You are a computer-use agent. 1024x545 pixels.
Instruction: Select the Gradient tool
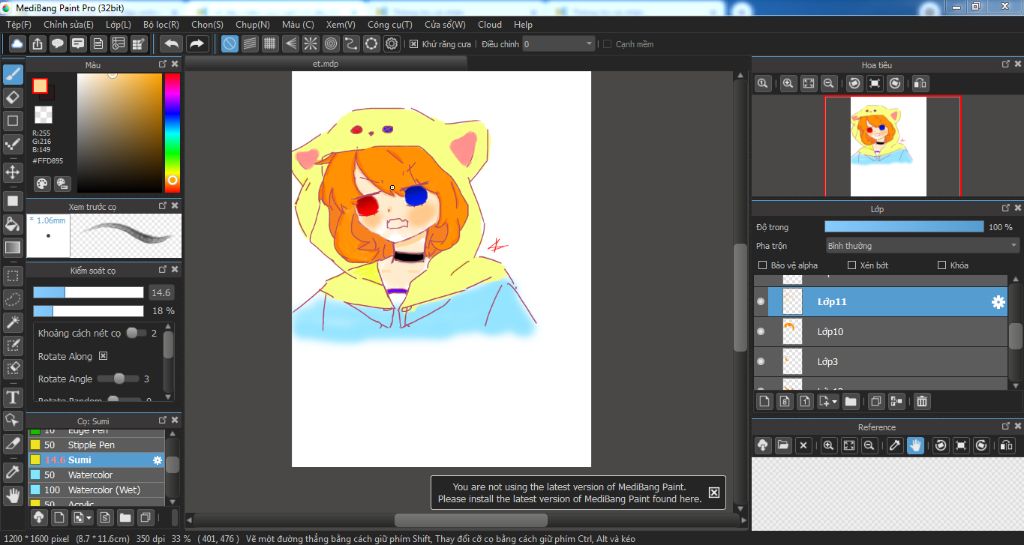click(x=12, y=247)
